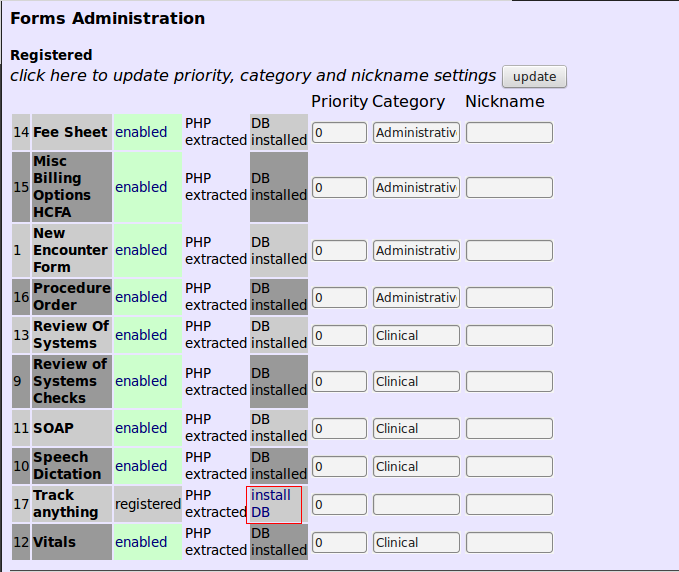Click registered status of Track anything

tap(148, 504)
